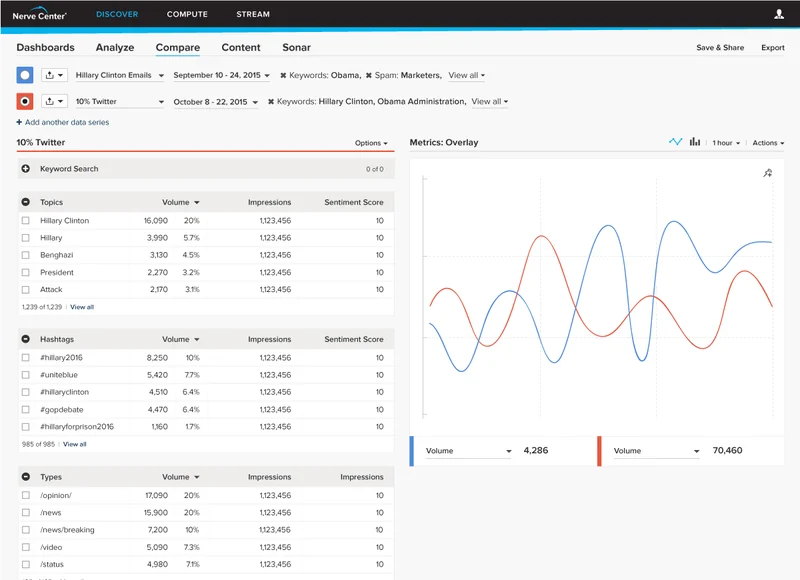Image resolution: width=800 pixels, height=580 pixels.
Task: View all filters for 10% Twitter series
Action: click(x=489, y=102)
